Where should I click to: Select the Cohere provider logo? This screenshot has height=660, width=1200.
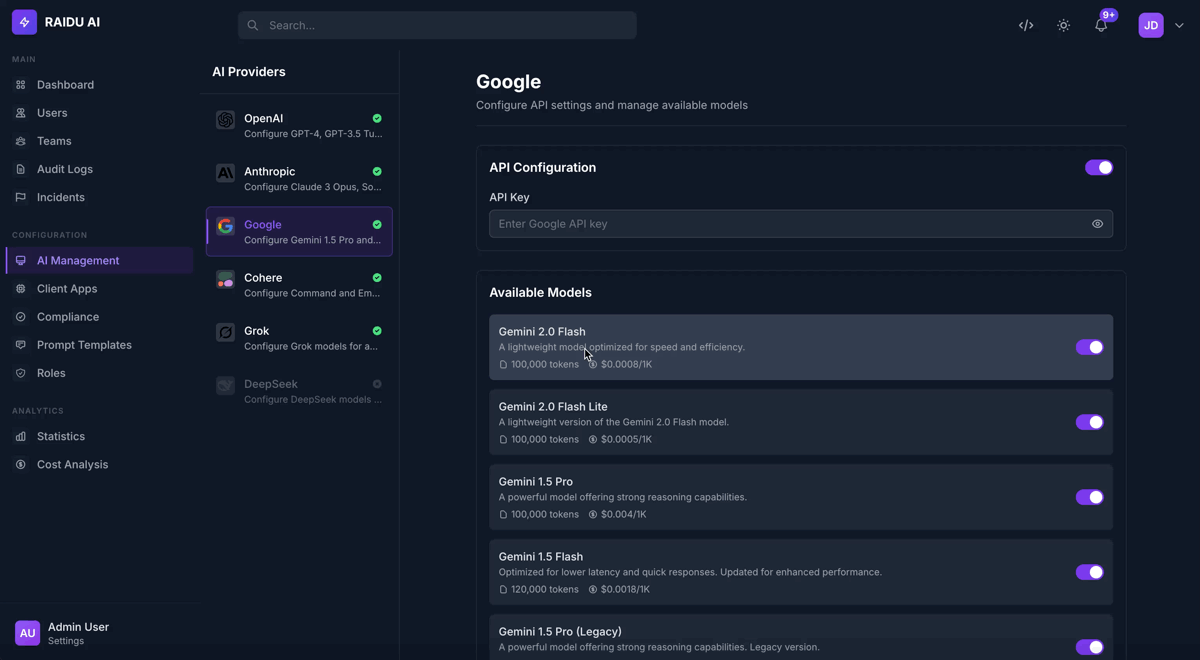click(226, 279)
